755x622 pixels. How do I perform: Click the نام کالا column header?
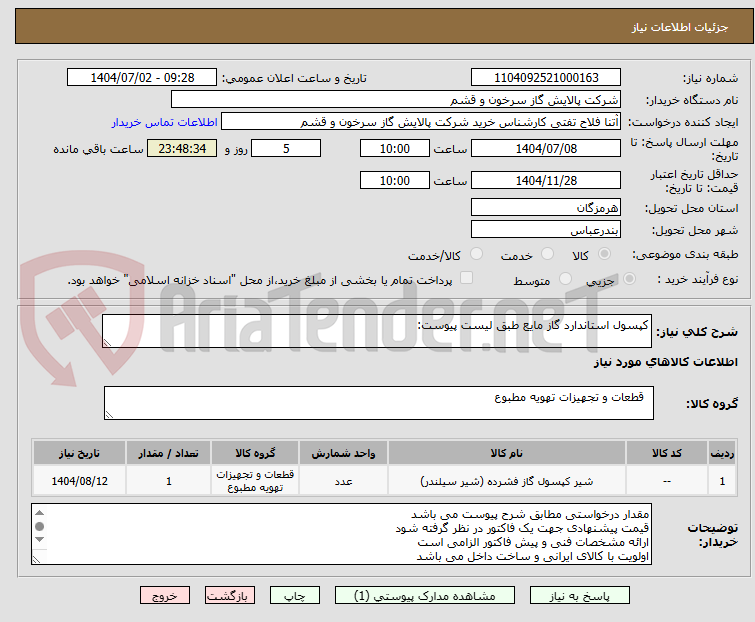click(507, 453)
